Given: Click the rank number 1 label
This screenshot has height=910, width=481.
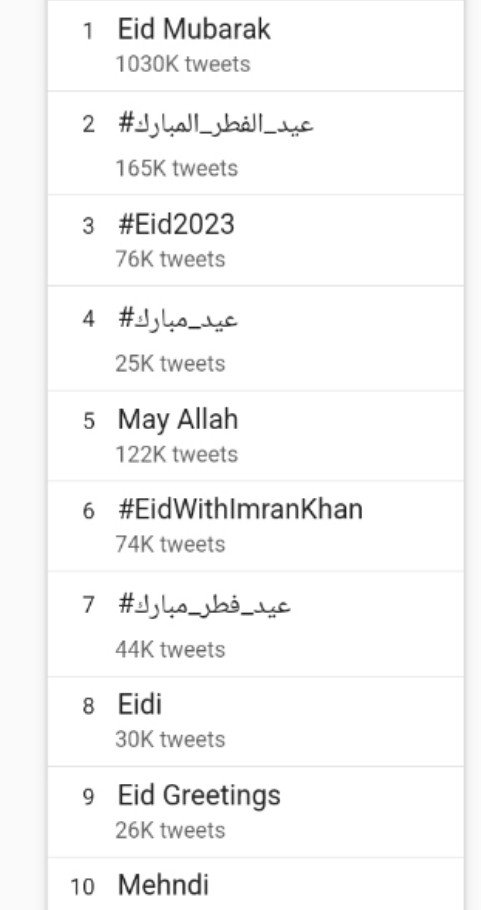Looking at the screenshot, I should [88, 31].
